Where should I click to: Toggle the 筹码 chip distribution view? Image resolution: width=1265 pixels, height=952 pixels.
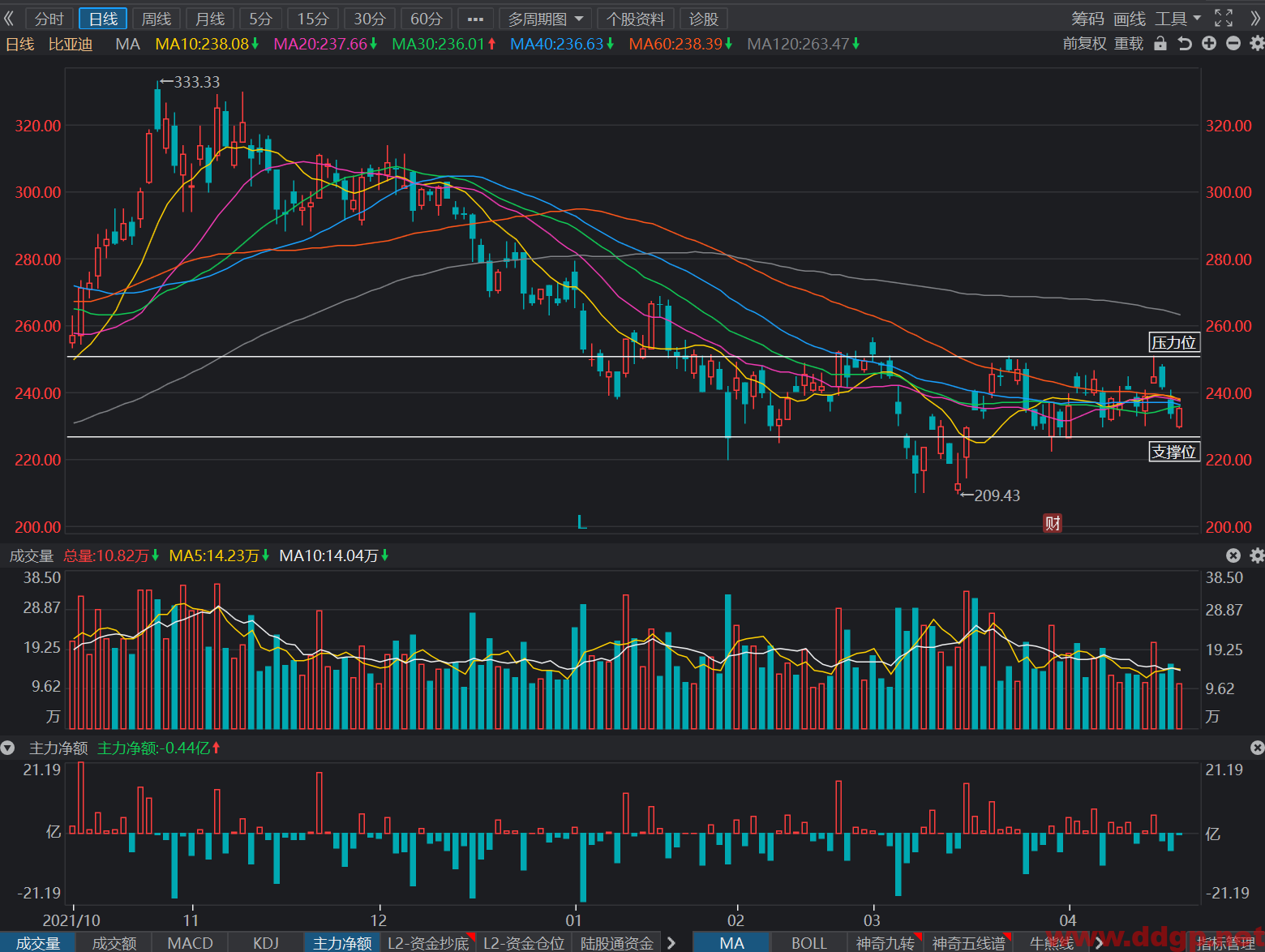click(1087, 18)
